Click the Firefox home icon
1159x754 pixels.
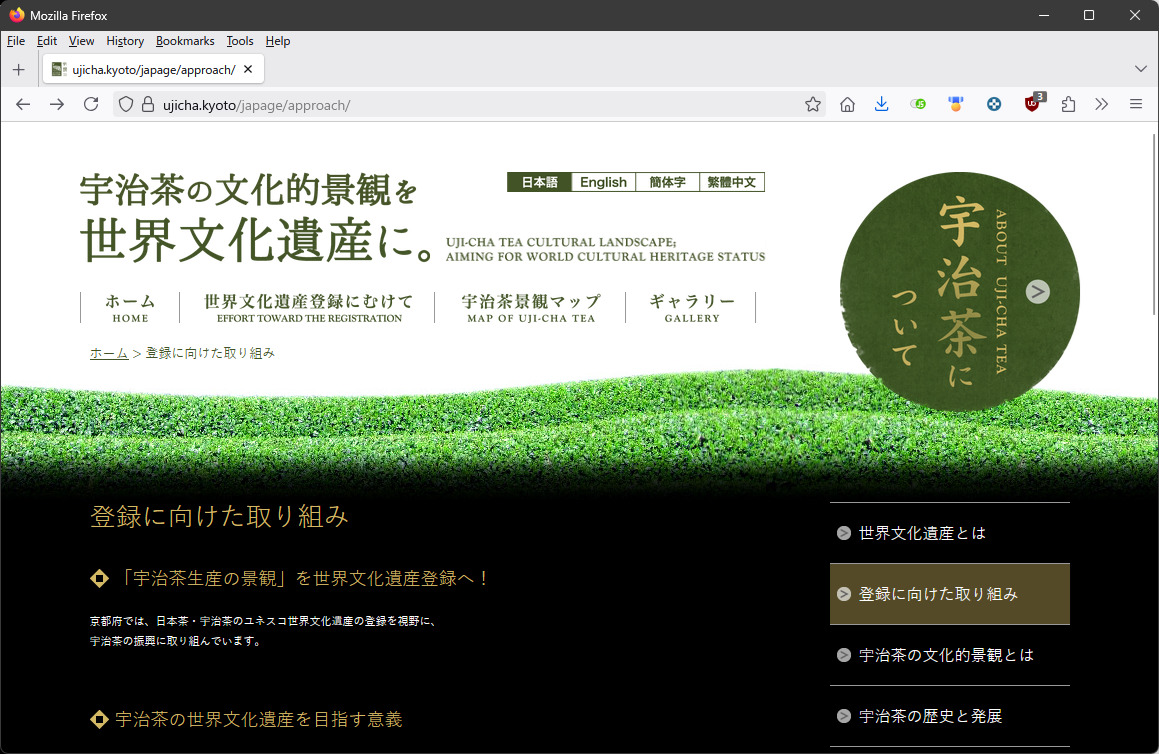click(847, 104)
